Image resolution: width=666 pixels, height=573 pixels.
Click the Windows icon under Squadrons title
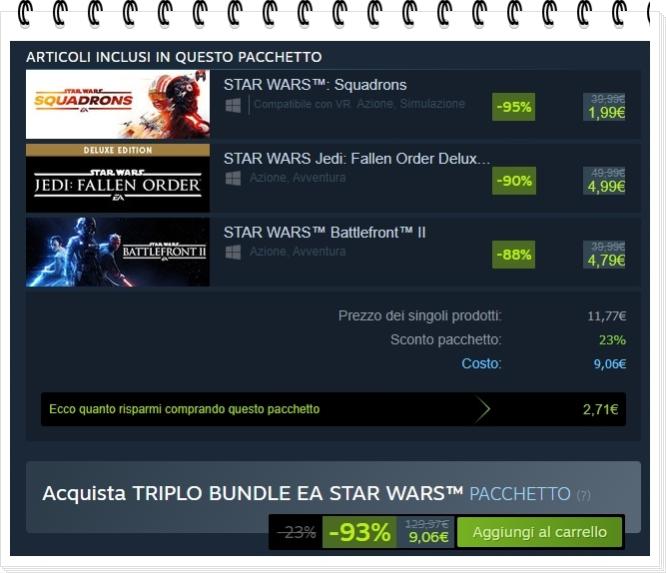[233, 105]
